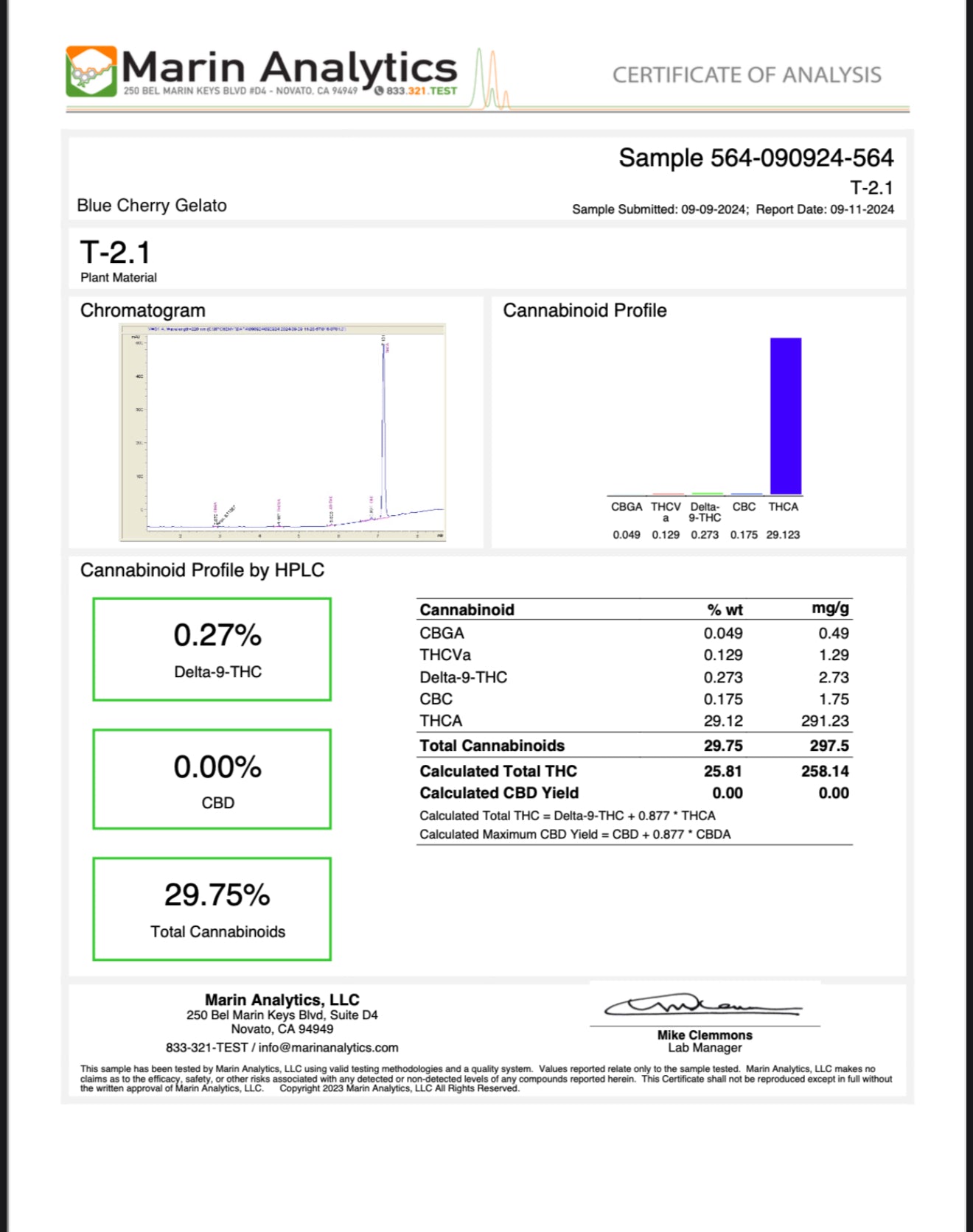This screenshot has height=1232, width=973.
Task: Click the Marin Analytics hexagon logo icon
Action: (x=91, y=71)
